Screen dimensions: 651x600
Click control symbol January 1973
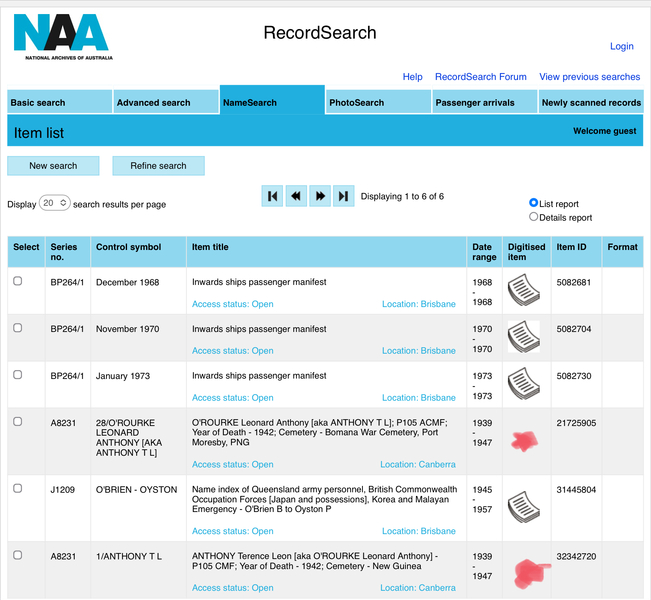(123, 376)
